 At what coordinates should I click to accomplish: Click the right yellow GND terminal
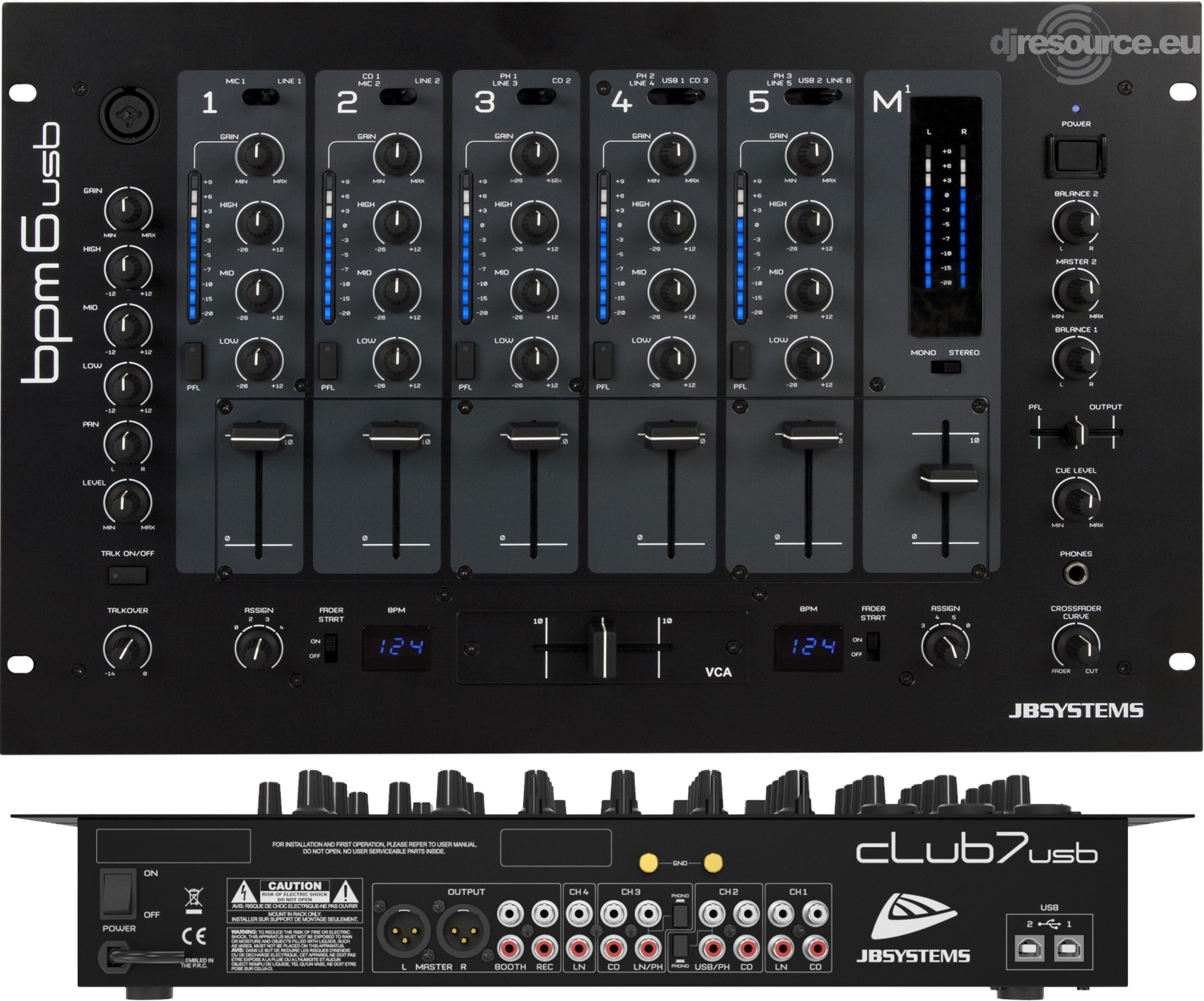[x=713, y=862]
